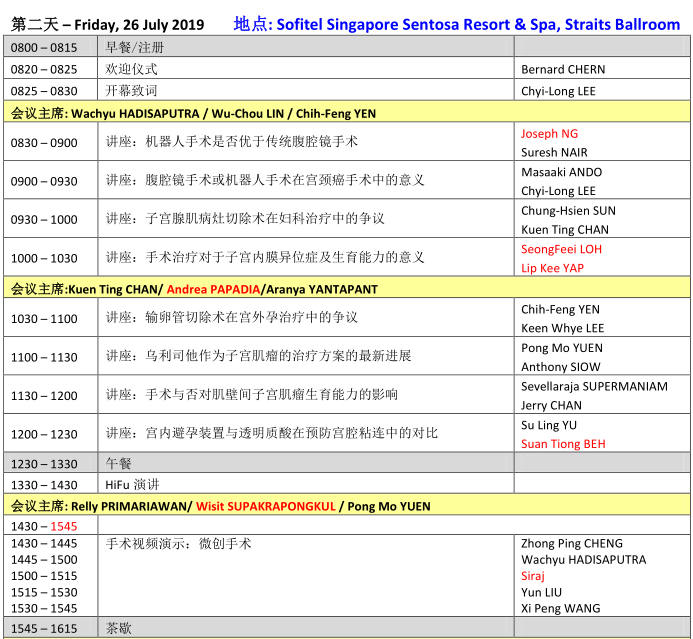Click chair row starting 'Wachyu HADISAPUTRA / Wu-Chou LIN'

pos(346,113)
